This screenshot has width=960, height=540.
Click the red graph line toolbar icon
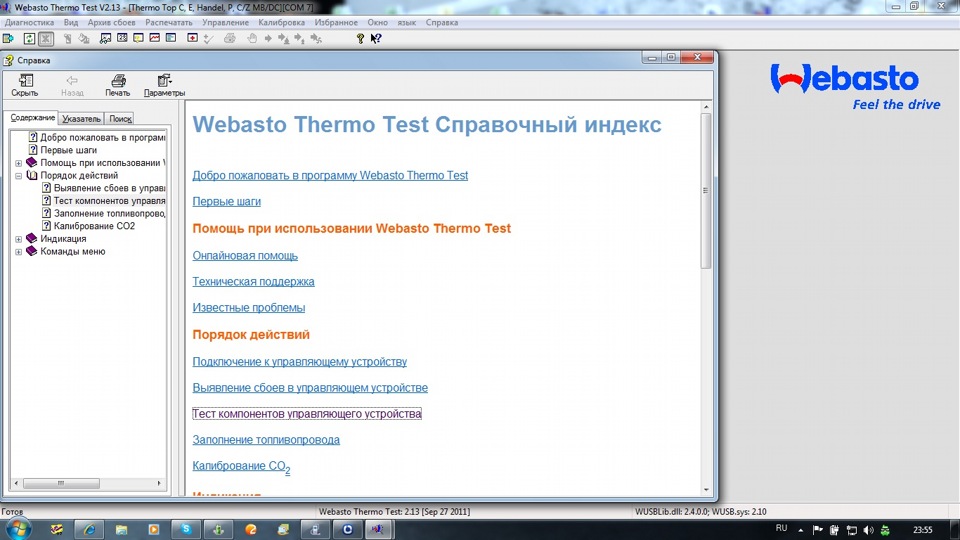154,38
